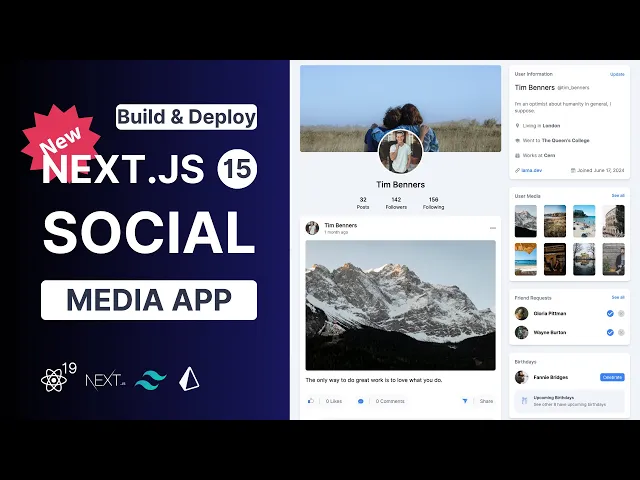Open Fannie Bridges' avatar in Birthdays
The image size is (640, 480).
[521, 377]
